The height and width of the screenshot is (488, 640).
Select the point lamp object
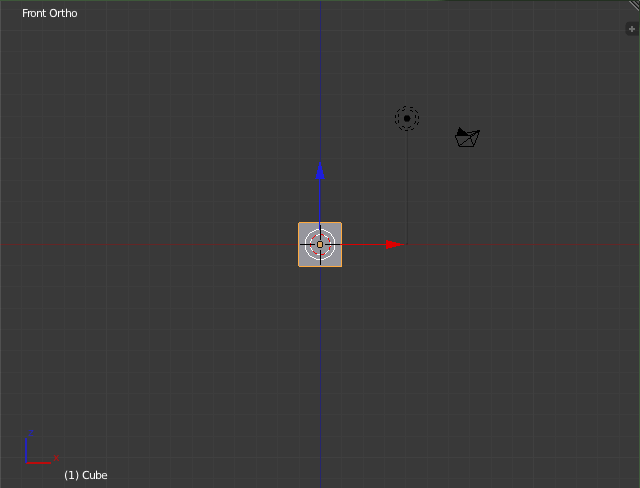(407, 119)
